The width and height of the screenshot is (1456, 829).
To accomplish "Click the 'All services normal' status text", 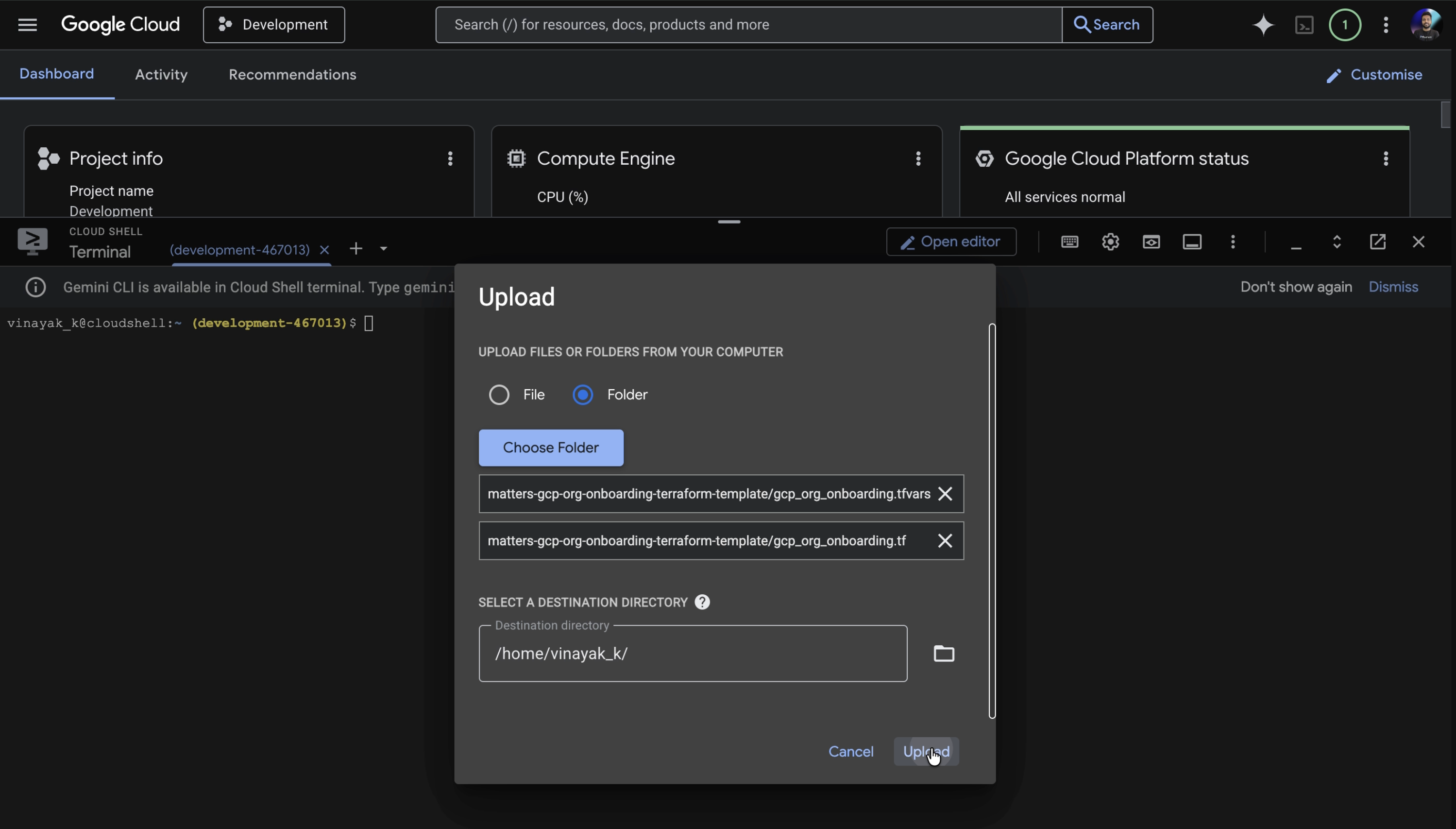I will (x=1065, y=197).
